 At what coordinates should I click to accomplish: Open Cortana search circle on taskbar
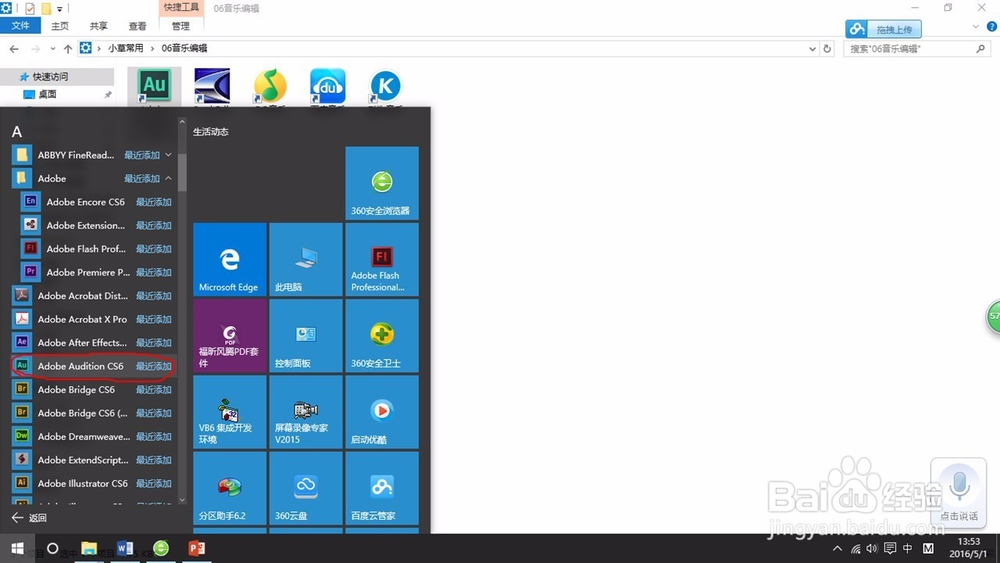pos(53,548)
